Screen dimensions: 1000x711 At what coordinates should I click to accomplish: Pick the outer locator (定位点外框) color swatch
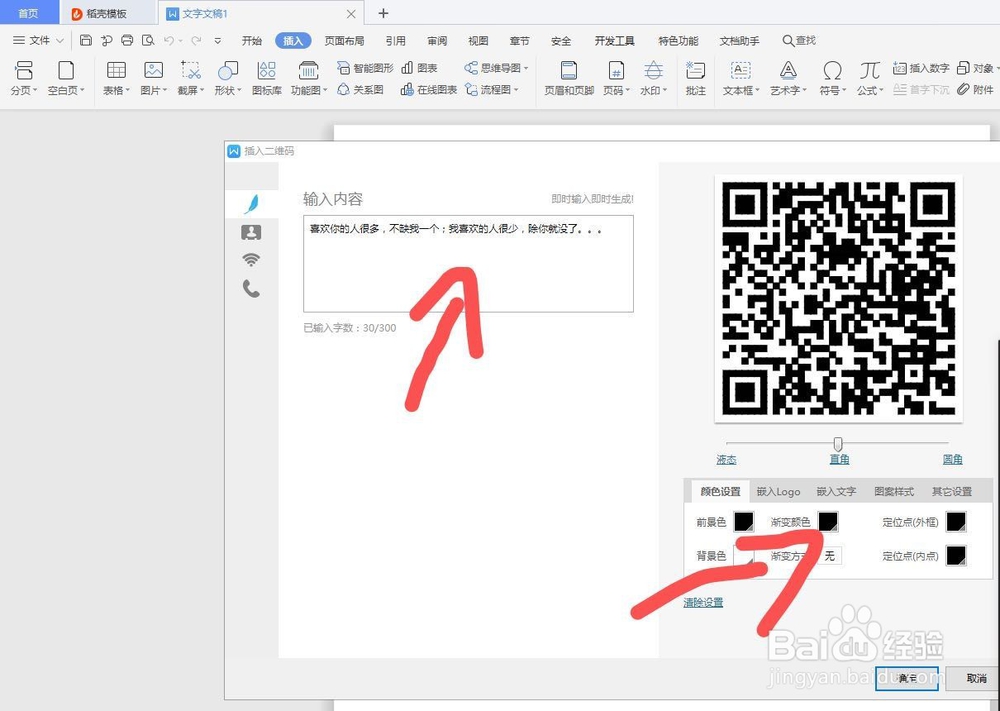click(956, 522)
